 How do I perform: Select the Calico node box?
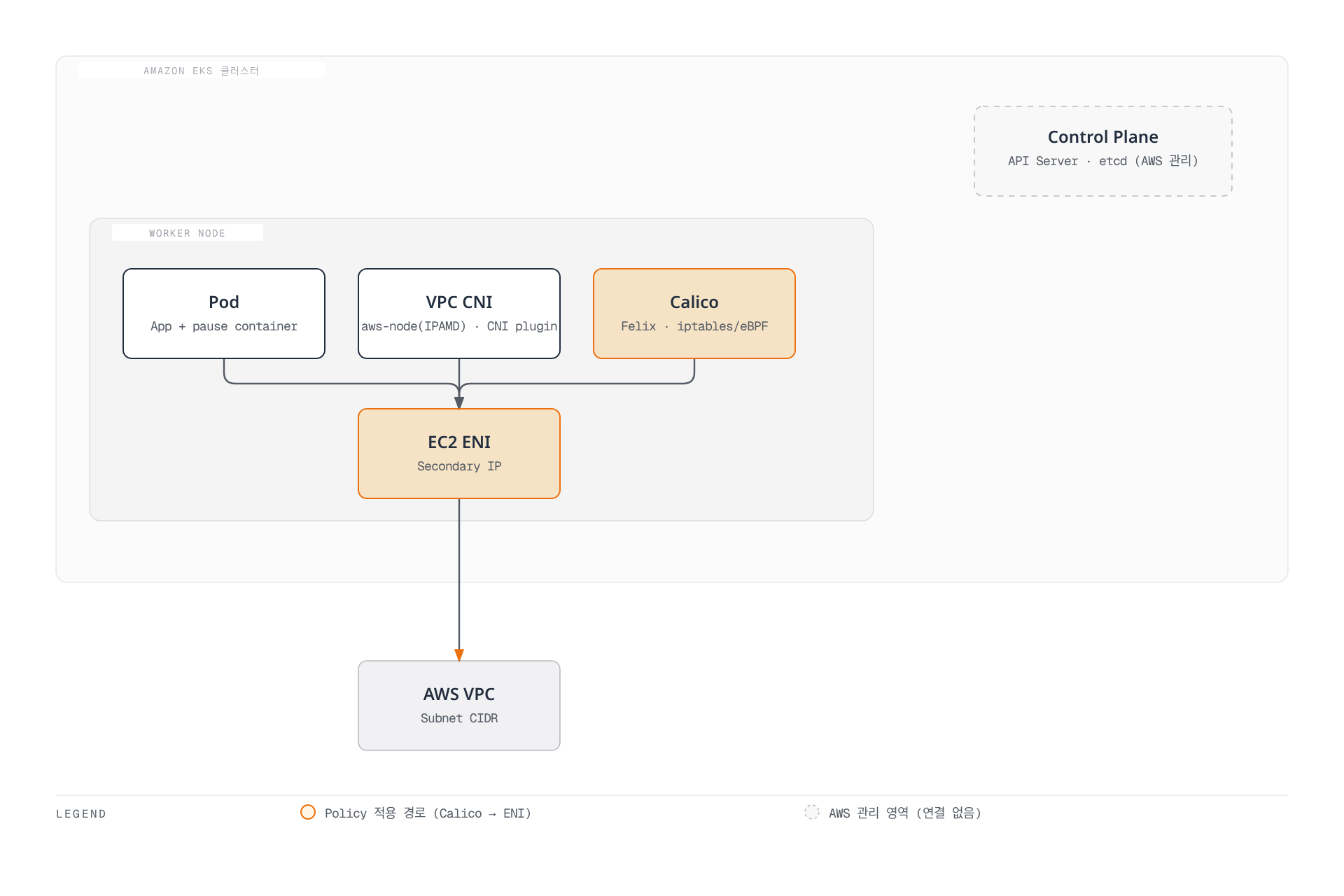click(x=694, y=314)
